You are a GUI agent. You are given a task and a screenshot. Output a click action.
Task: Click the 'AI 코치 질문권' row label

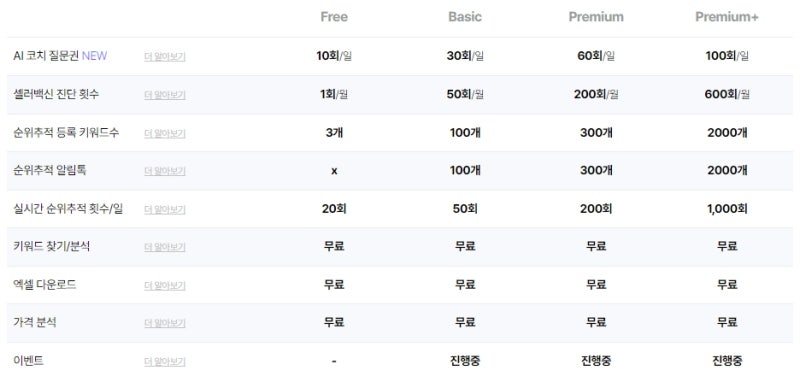click(46, 56)
